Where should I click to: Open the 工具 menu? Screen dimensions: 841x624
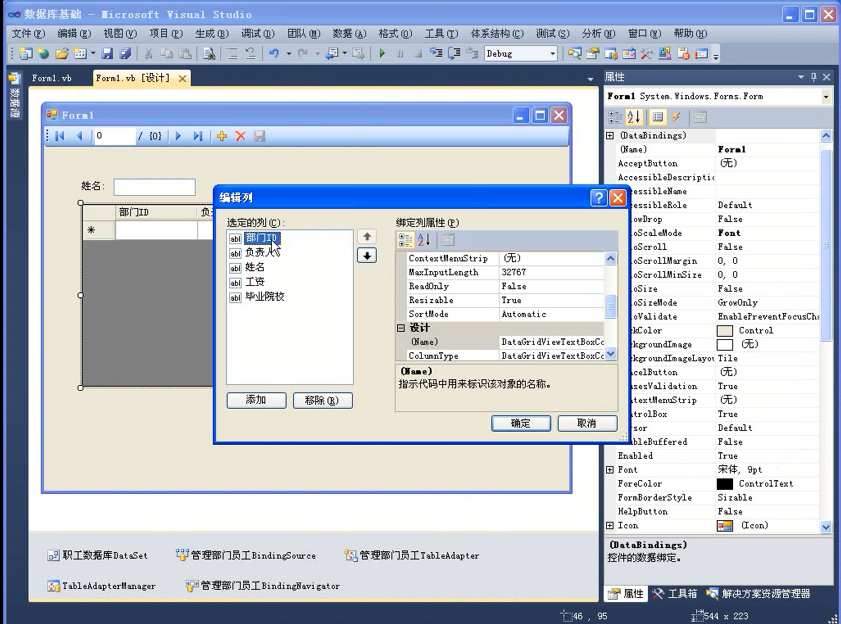tap(441, 34)
